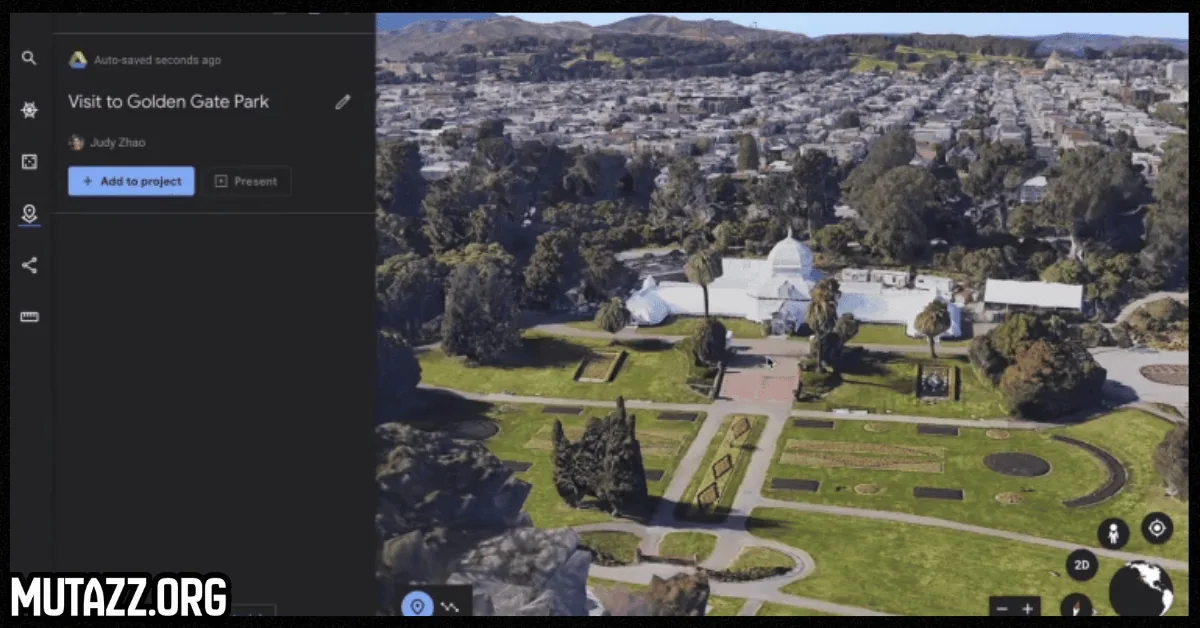The height and width of the screenshot is (628, 1200).
Task: Edit project title with pencil icon
Action: (343, 102)
